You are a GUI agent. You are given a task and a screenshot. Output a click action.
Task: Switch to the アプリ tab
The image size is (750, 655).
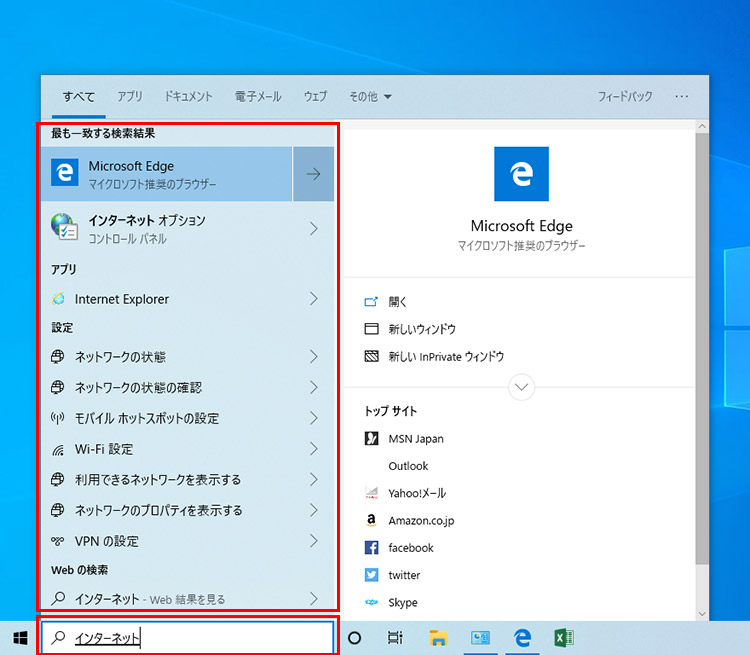130,97
